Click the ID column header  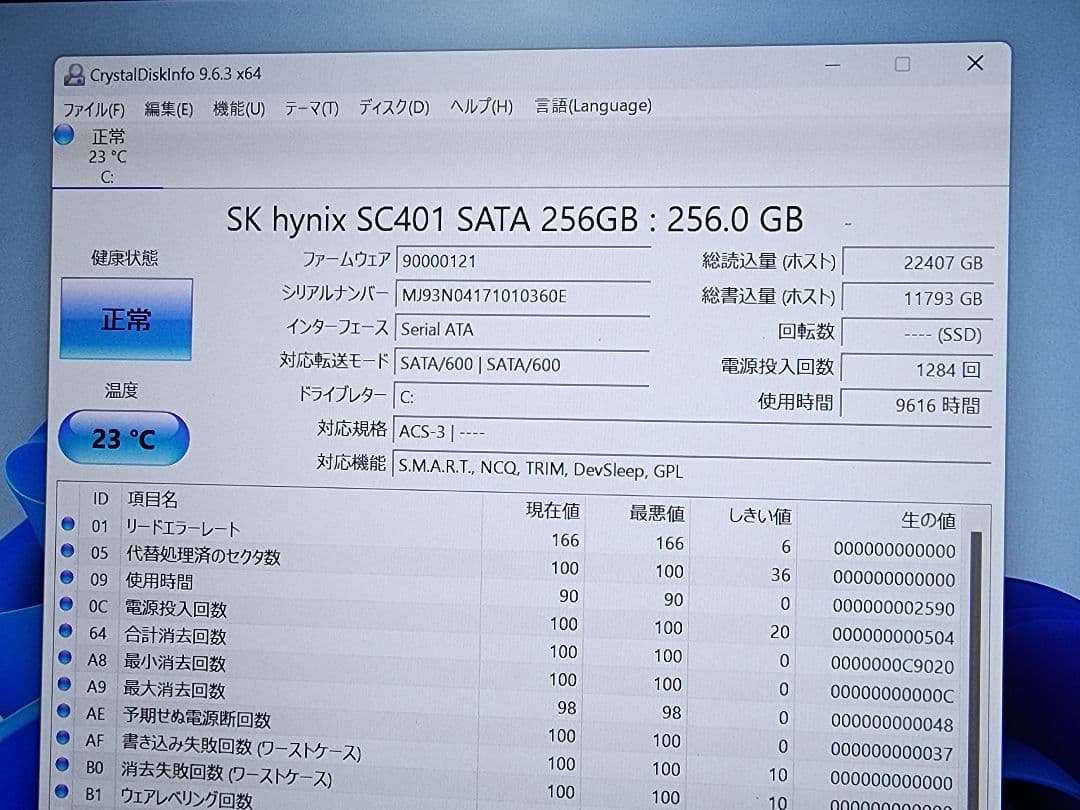[x=101, y=498]
